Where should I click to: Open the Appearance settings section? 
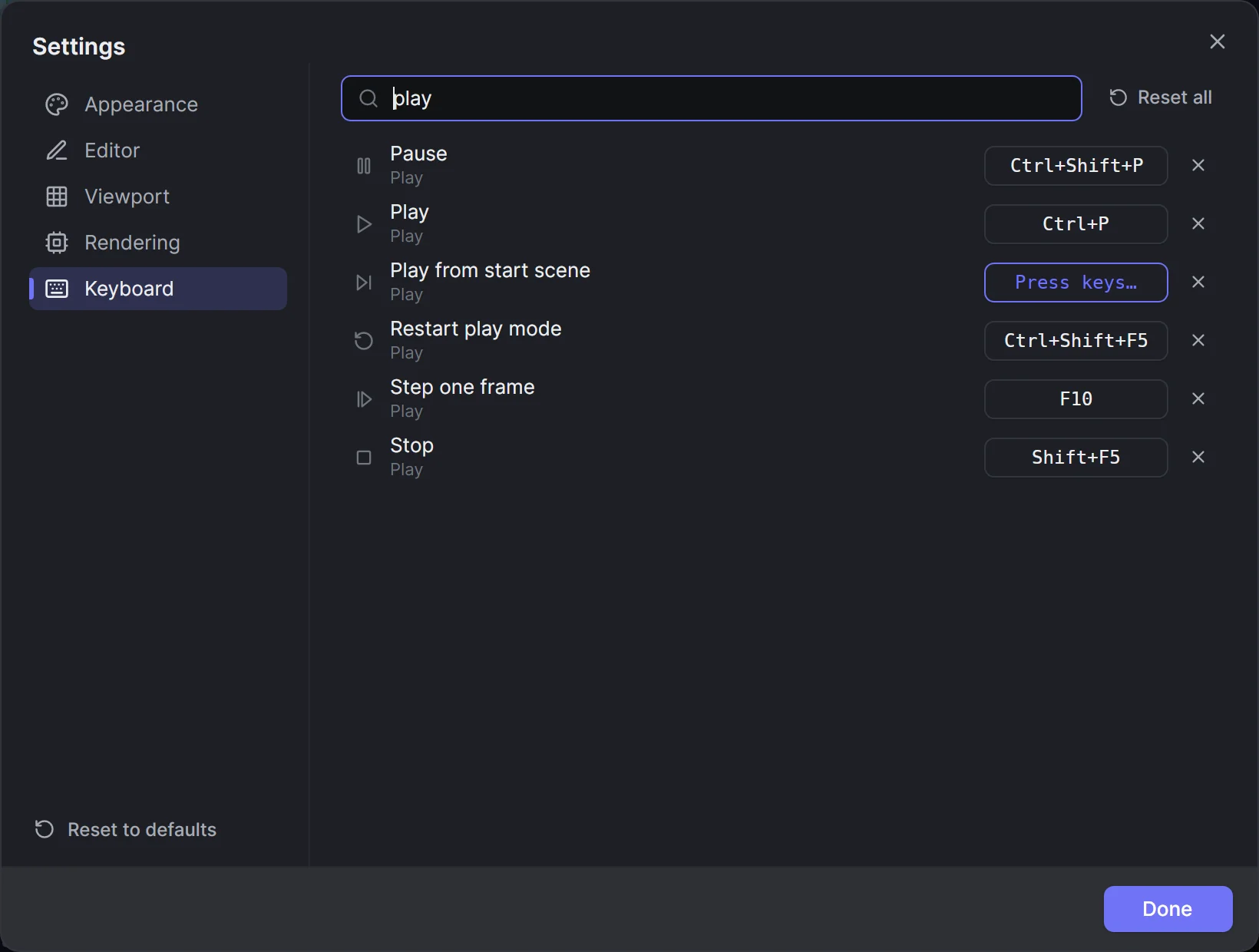click(x=158, y=104)
